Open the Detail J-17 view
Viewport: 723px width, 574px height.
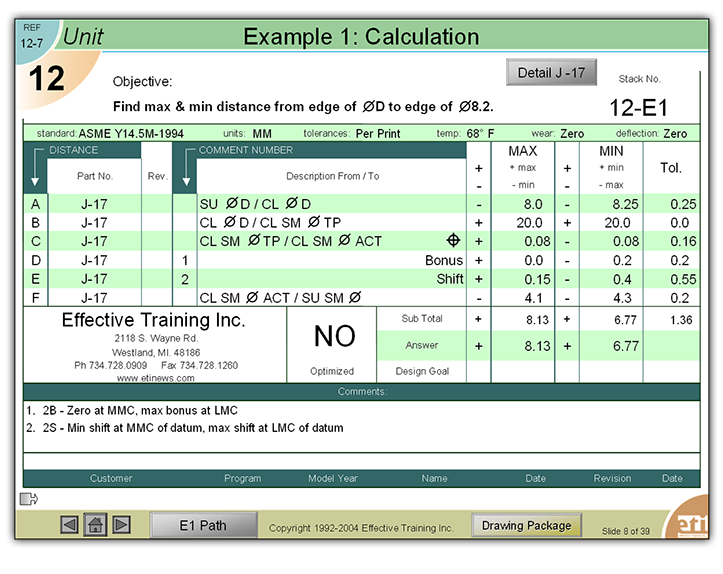coord(552,73)
